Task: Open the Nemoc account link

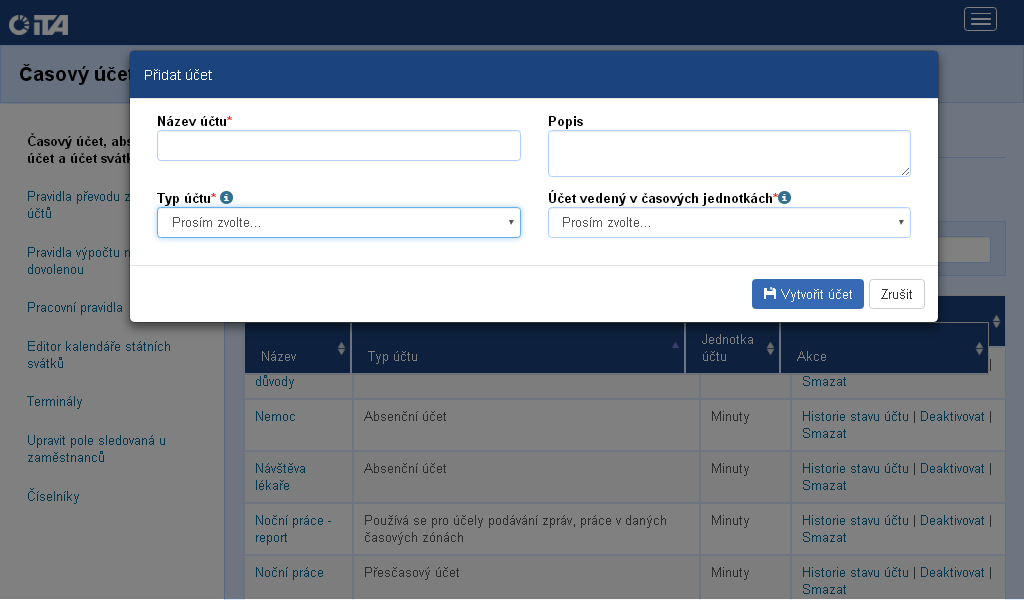Action: pos(275,416)
